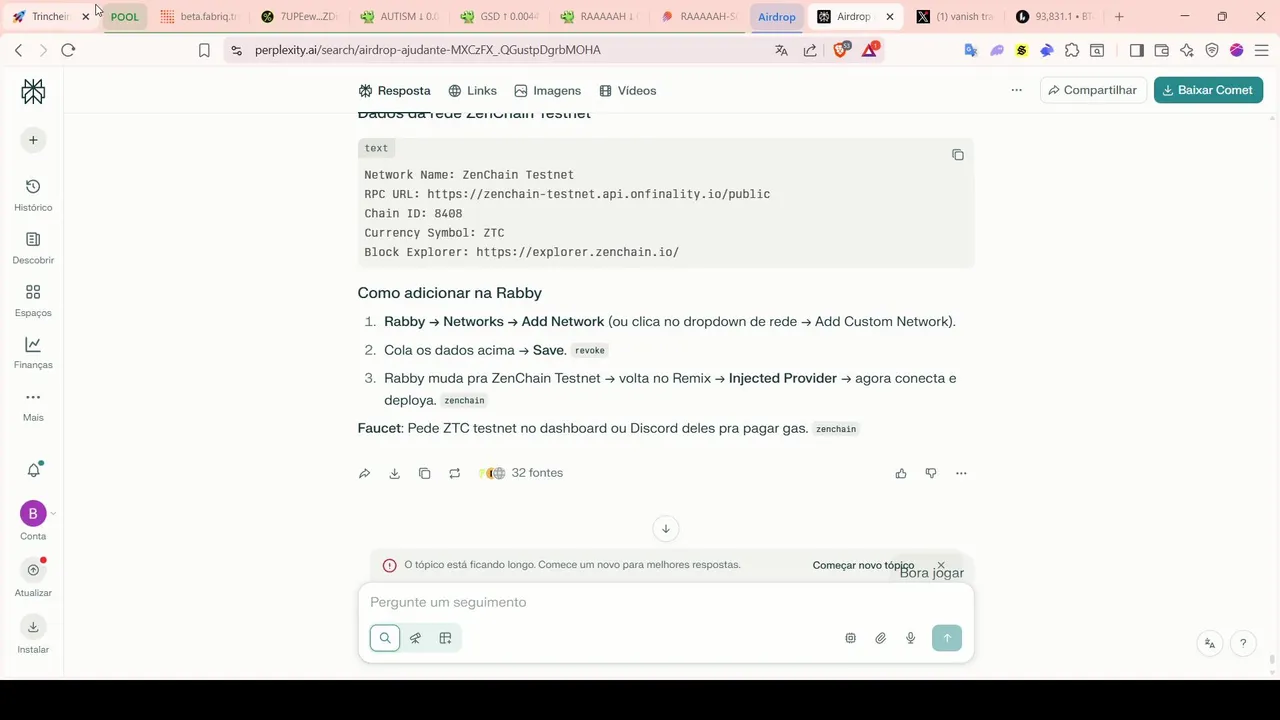Screen dimensions: 1280x720
Task: Bookmark this page
Action: coord(204,50)
